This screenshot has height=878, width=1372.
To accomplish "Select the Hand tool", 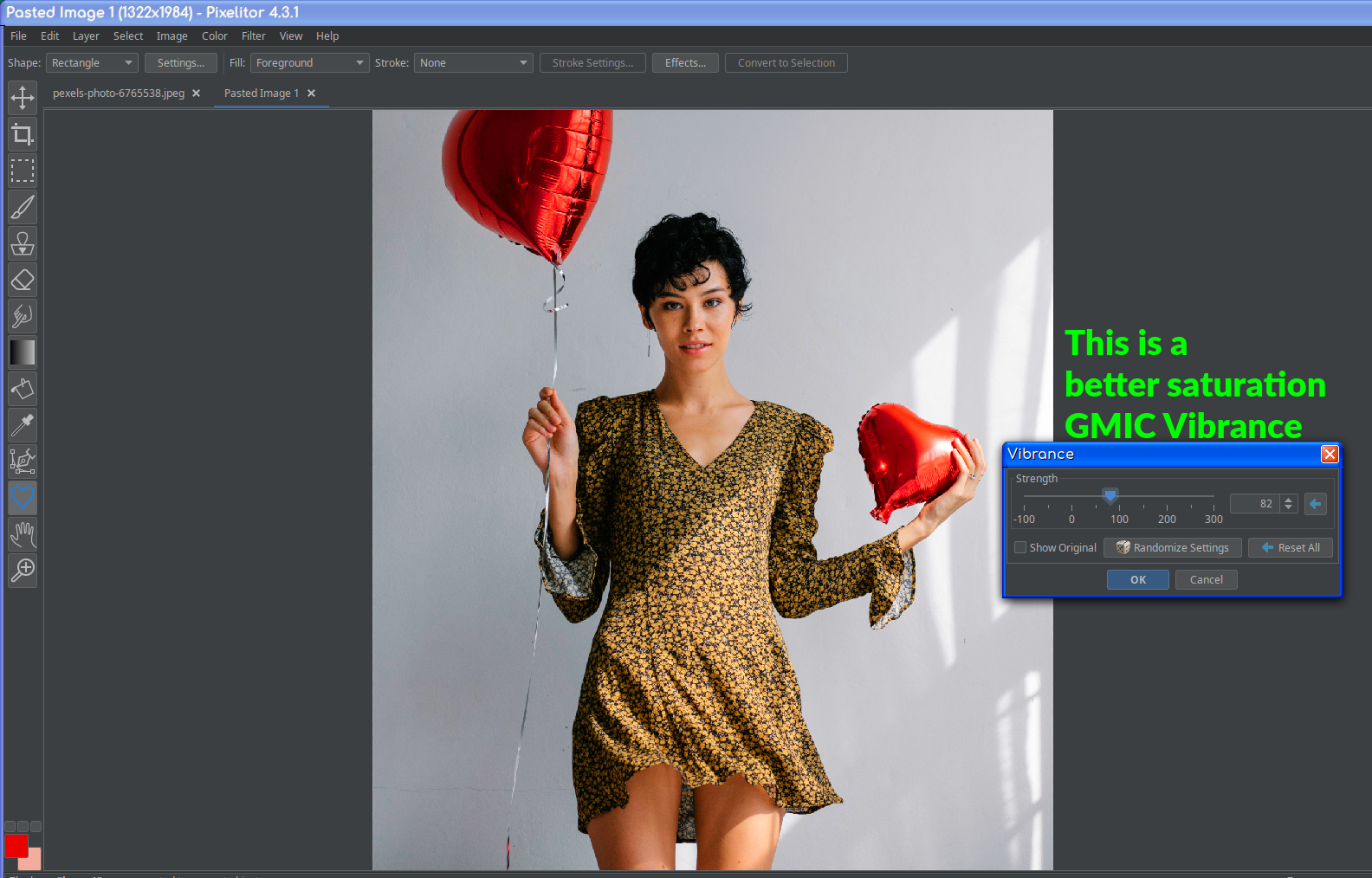I will tap(23, 534).
